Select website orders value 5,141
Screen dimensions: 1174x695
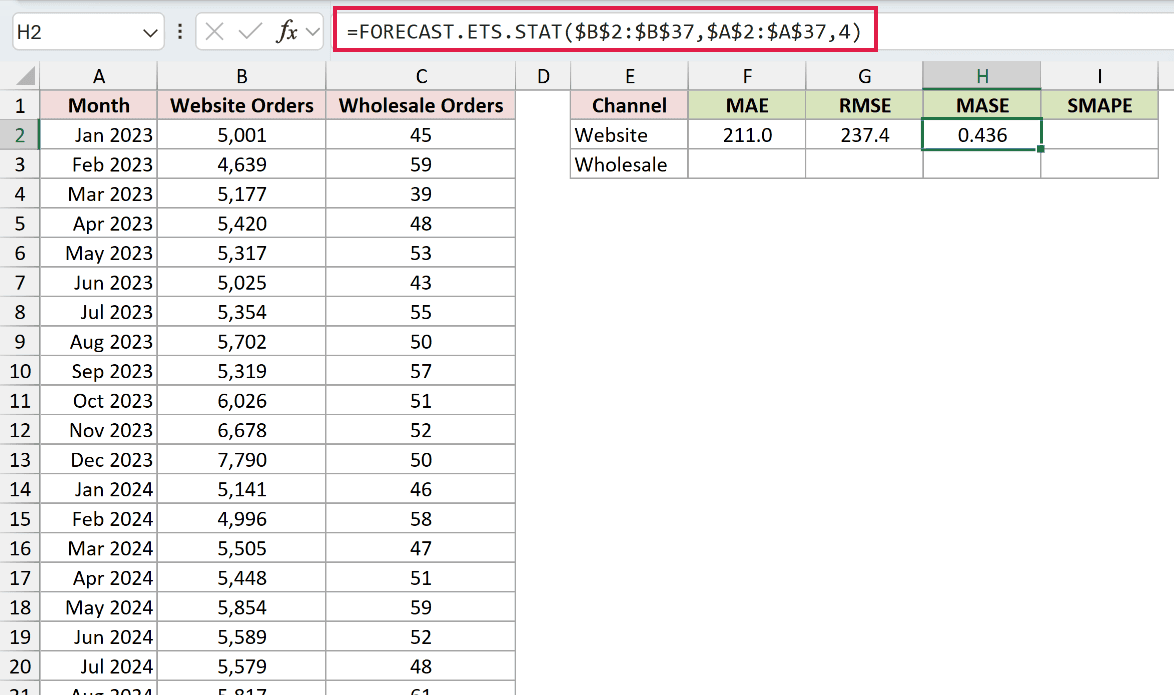point(242,489)
